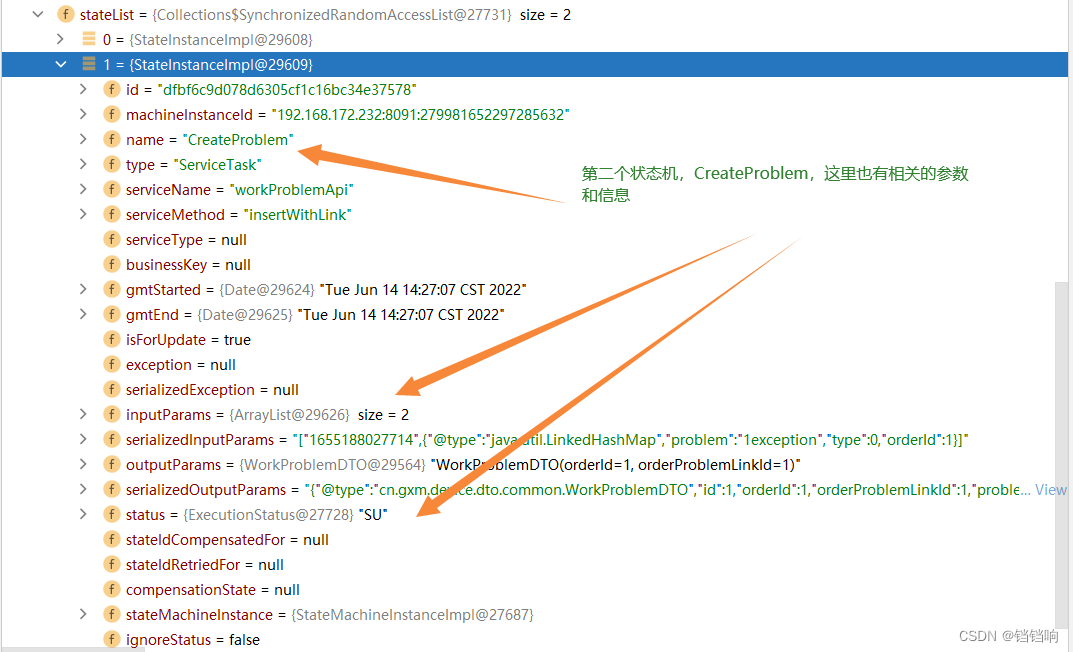Click the status value "SU"

click(x=373, y=514)
